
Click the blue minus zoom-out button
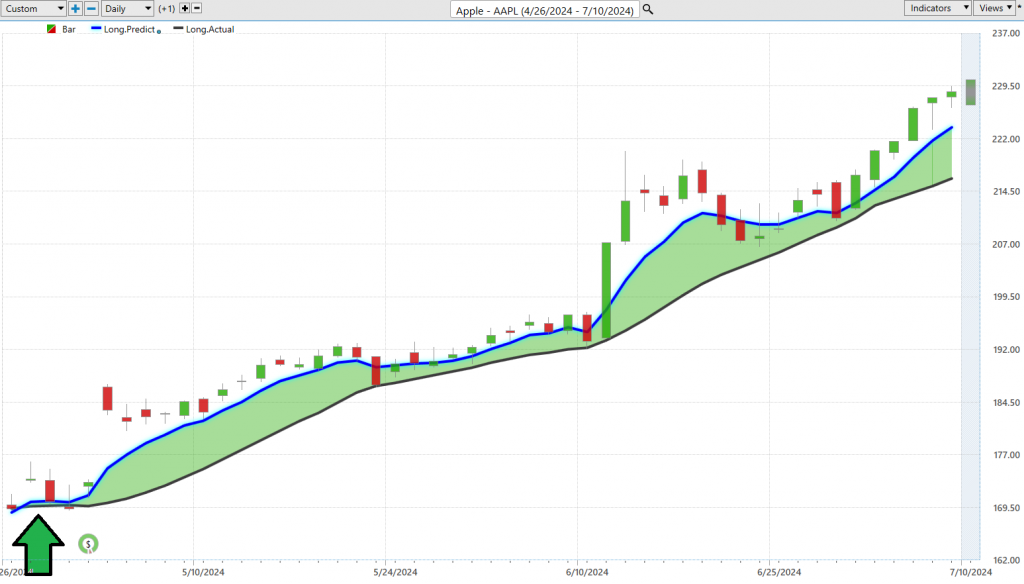click(x=92, y=8)
